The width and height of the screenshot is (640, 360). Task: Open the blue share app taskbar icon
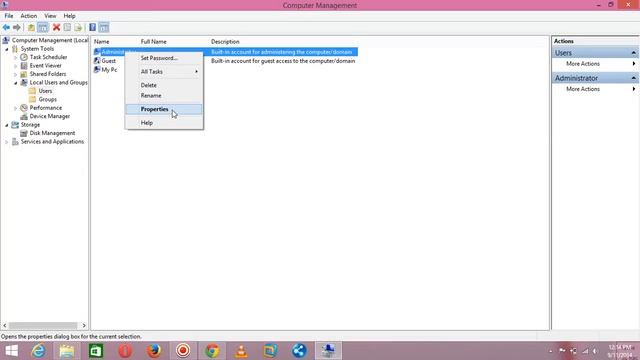click(x=299, y=351)
